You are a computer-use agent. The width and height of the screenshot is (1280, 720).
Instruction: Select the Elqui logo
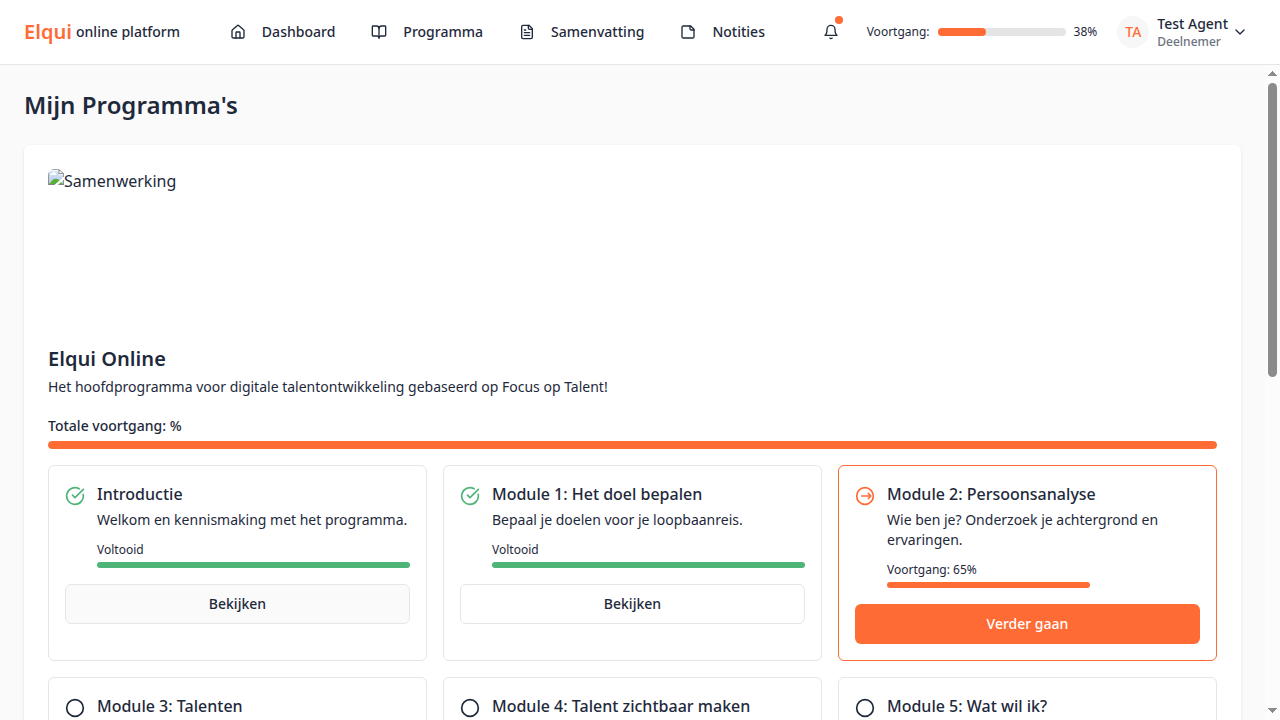click(x=47, y=31)
